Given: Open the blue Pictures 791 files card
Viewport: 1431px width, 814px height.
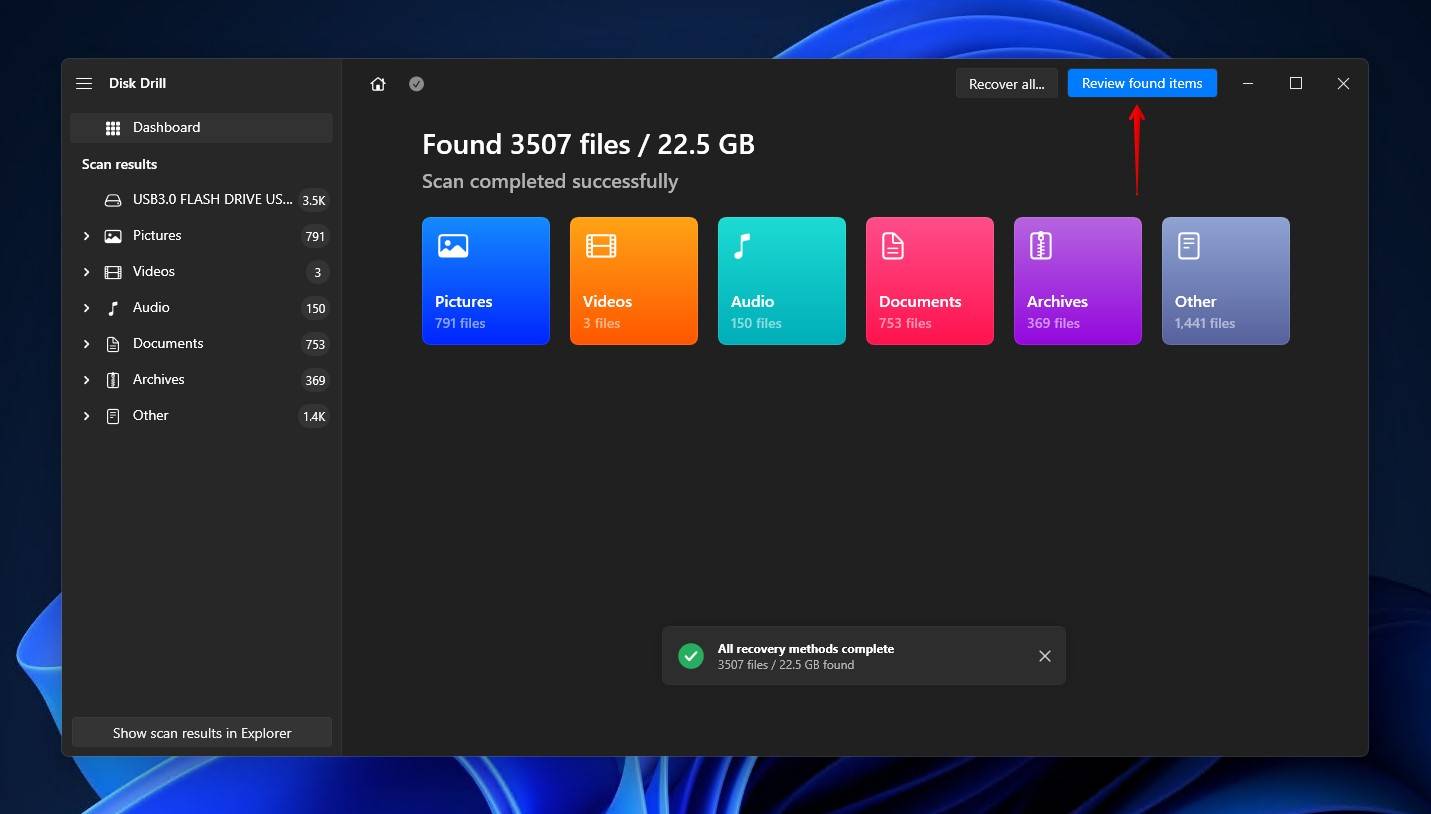Looking at the screenshot, I should (x=486, y=281).
